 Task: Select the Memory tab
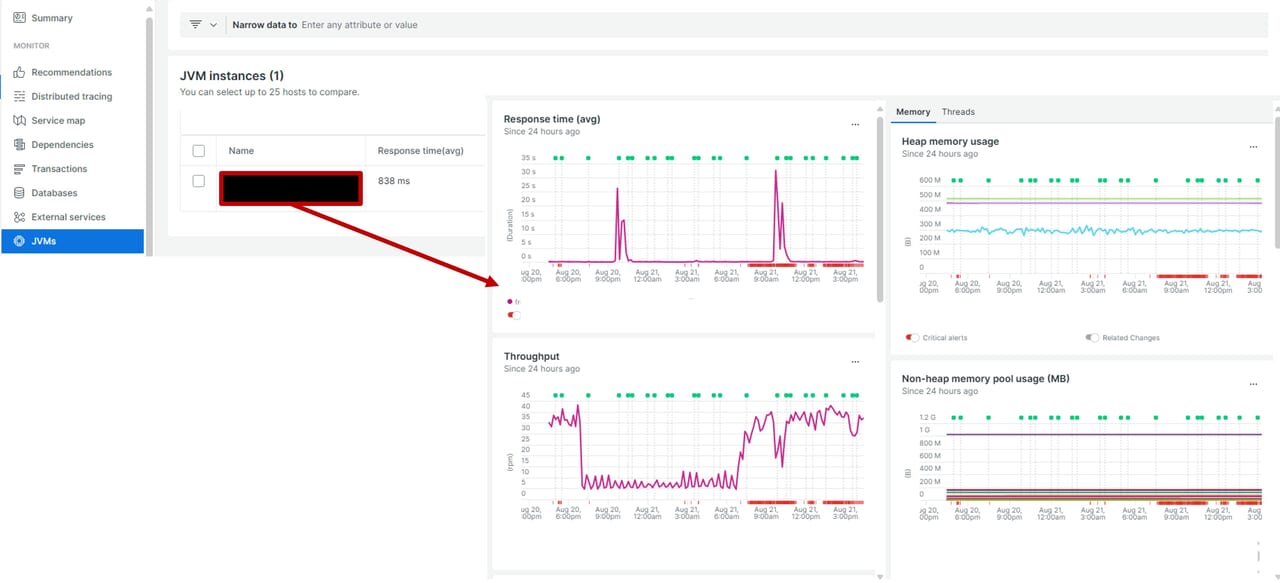coord(913,112)
